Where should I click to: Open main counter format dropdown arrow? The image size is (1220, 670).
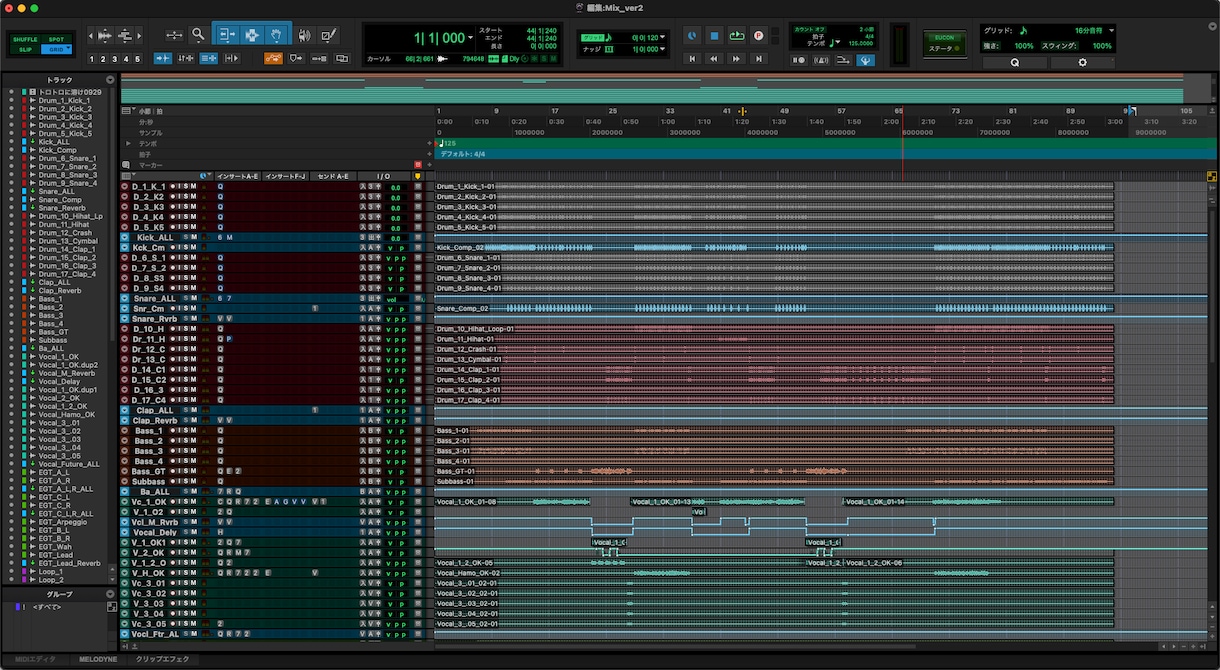[x=472, y=38]
